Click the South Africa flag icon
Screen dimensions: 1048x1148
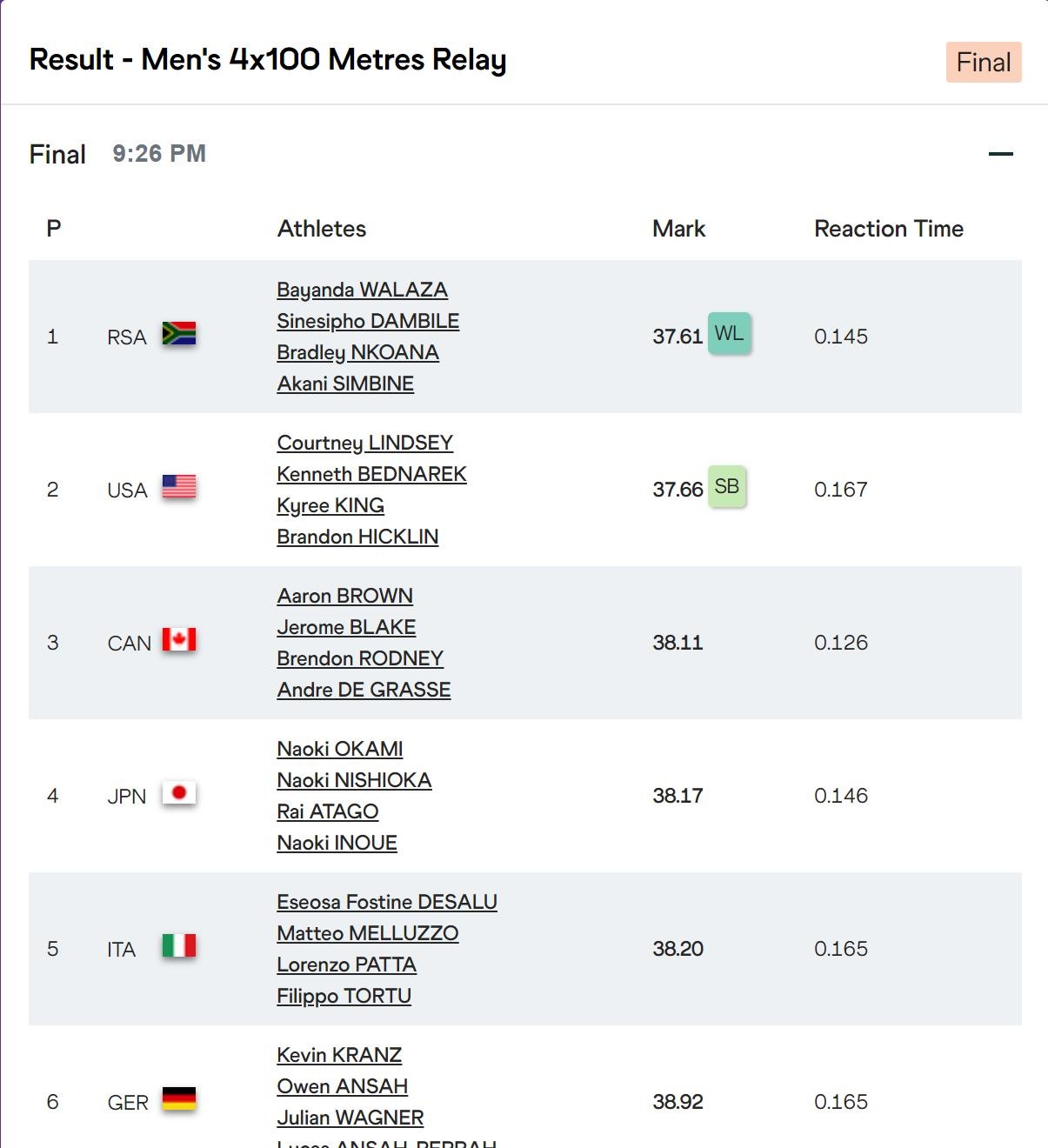pos(179,334)
